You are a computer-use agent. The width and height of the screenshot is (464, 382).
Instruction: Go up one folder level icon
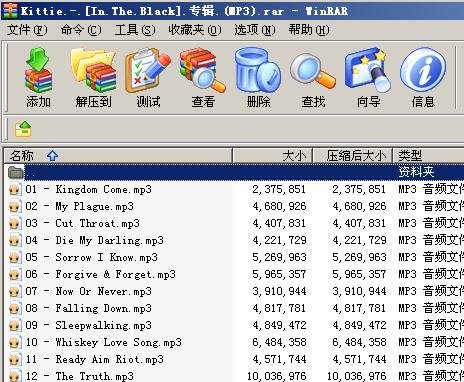click(x=23, y=129)
